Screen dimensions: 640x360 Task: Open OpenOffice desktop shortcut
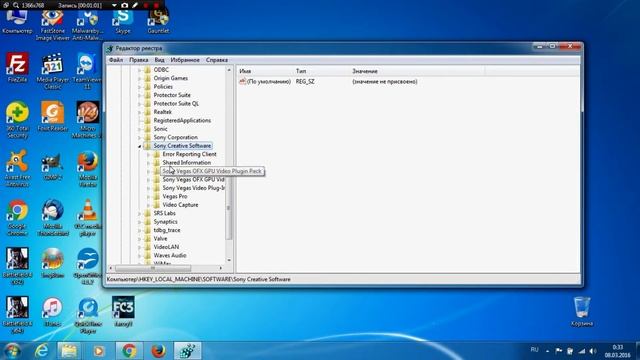pyautogui.click(x=88, y=266)
